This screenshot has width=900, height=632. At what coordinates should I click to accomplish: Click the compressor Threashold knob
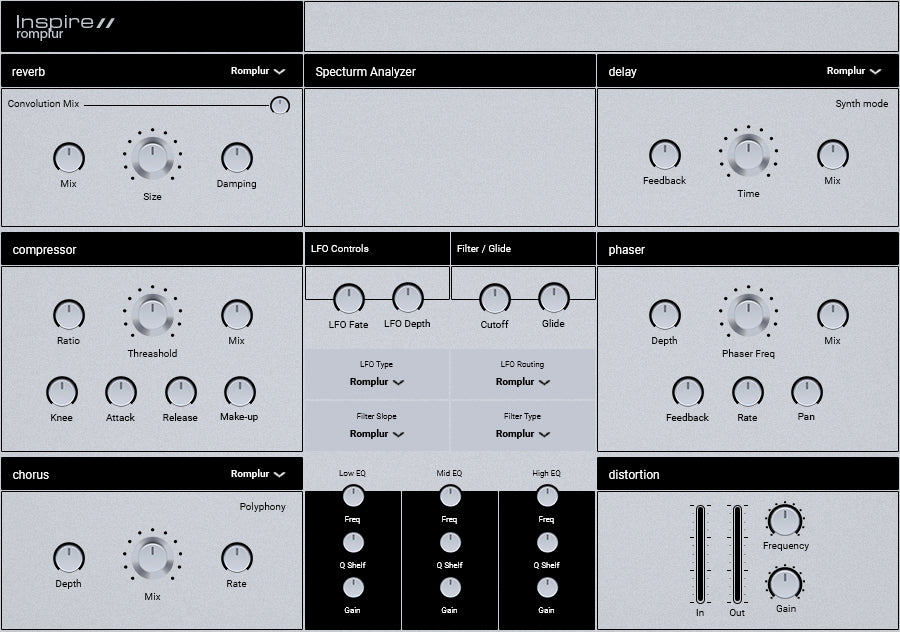pos(152,313)
